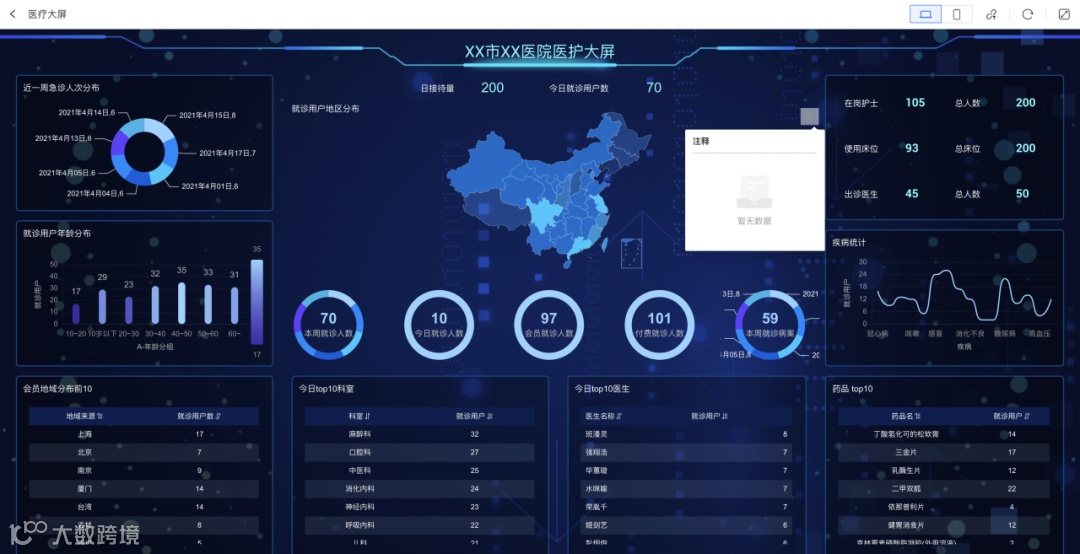1080x554 pixels.
Task: Click the 丁酸氢化可的松软膏 drug row
Action: pyautogui.click(x=944, y=434)
